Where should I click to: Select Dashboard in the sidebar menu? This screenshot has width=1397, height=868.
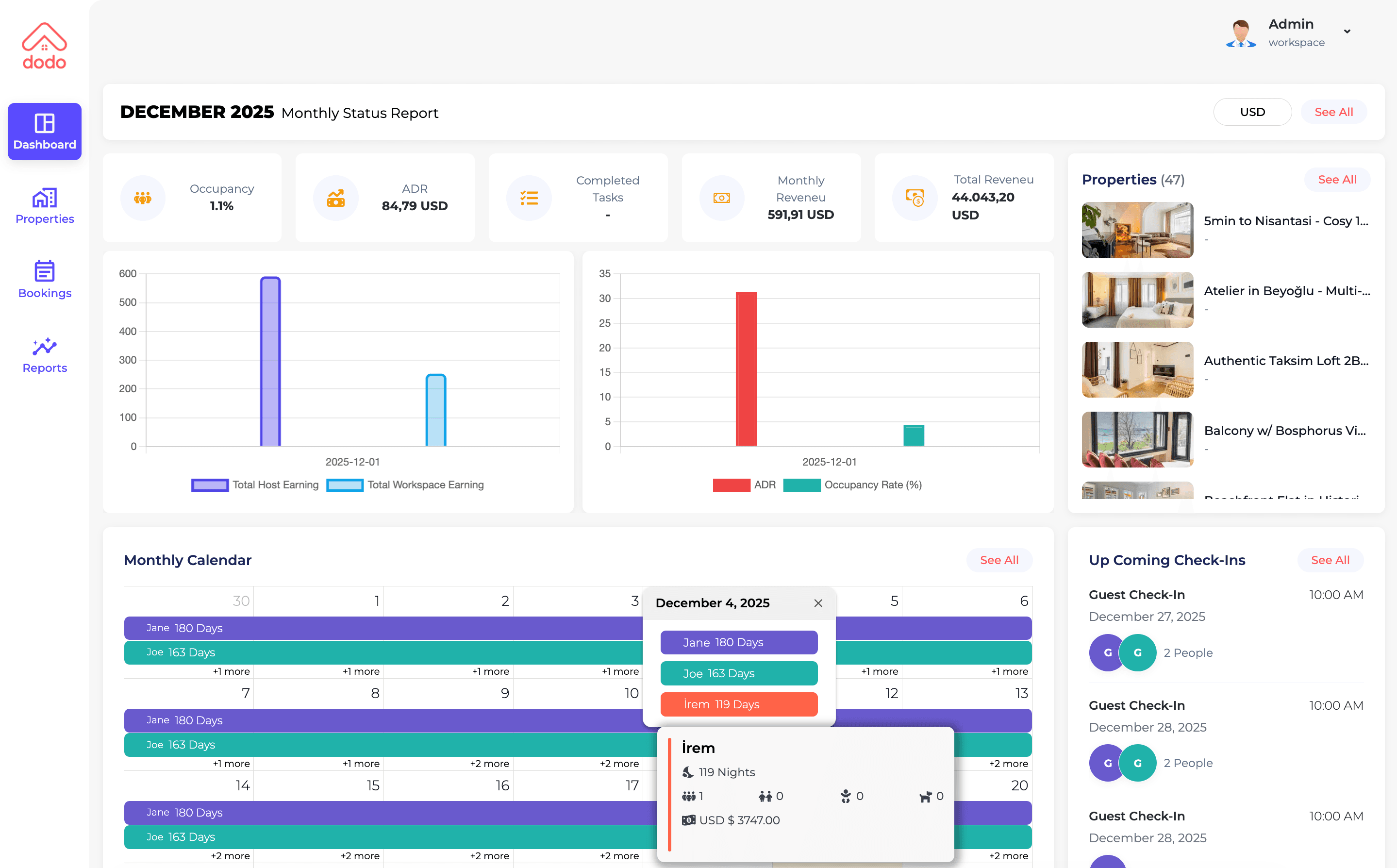pyautogui.click(x=44, y=132)
